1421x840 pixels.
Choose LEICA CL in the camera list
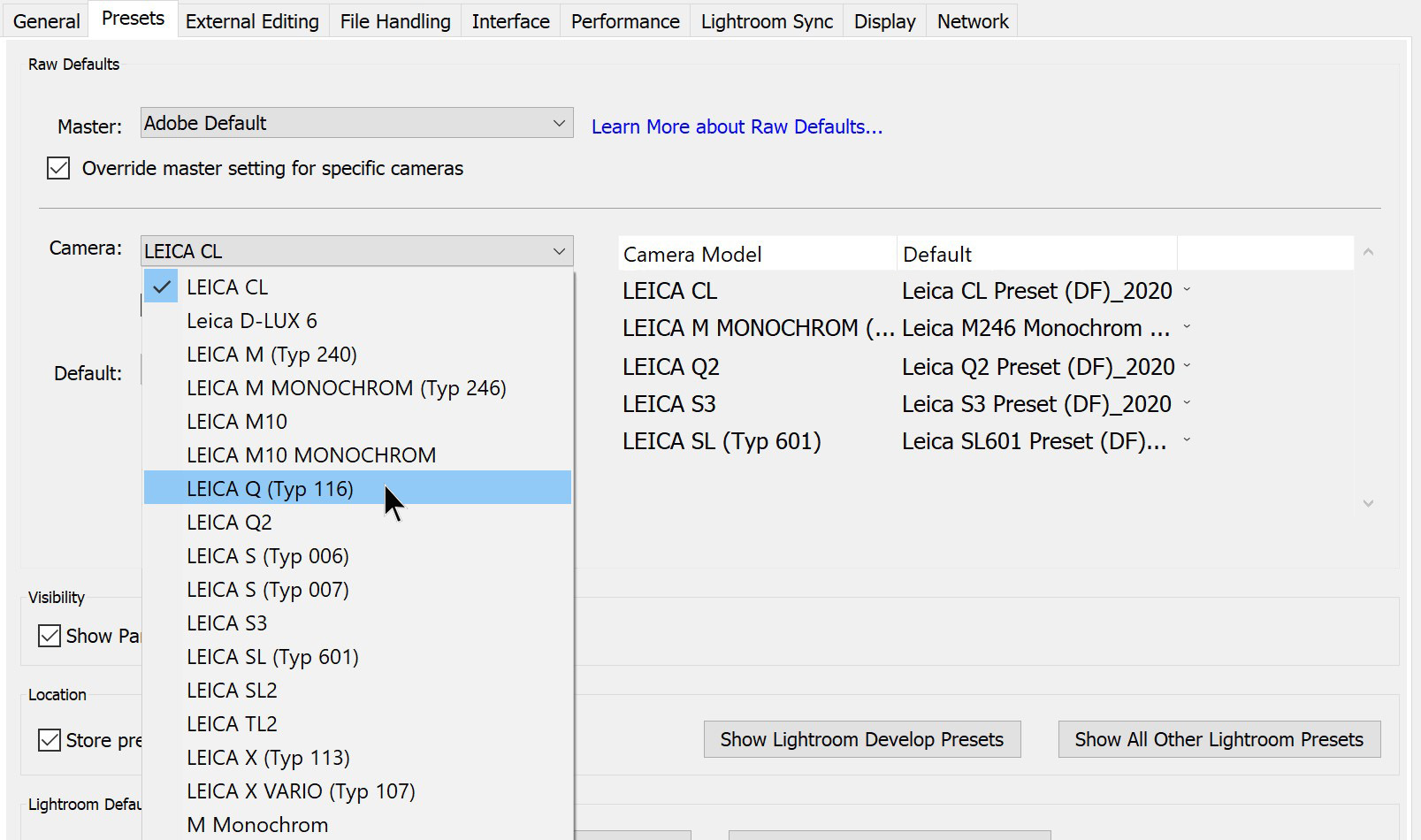click(x=357, y=287)
